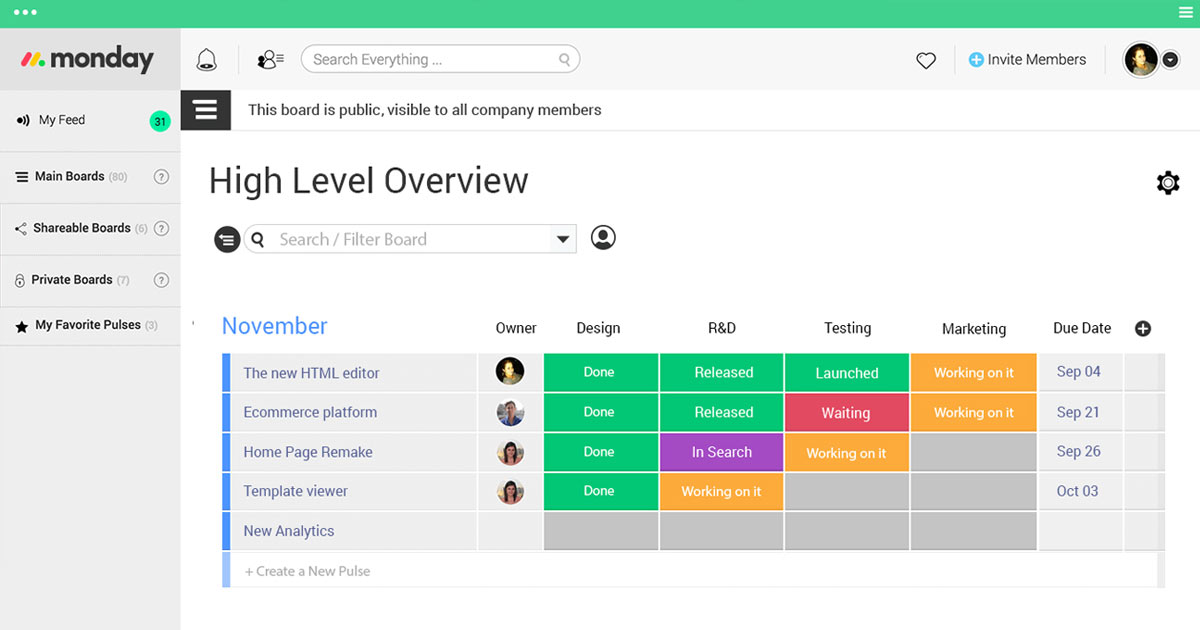Click the Owner column header
Screen dimensions: 1200x630
click(516, 328)
